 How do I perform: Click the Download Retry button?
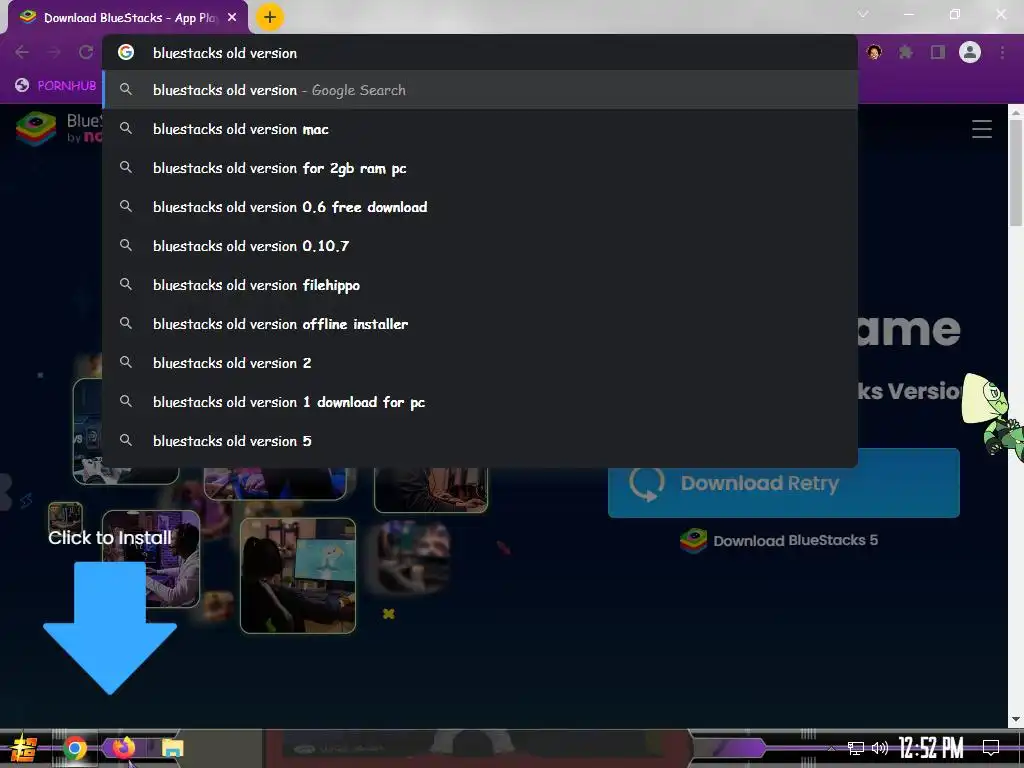pyautogui.click(x=784, y=483)
